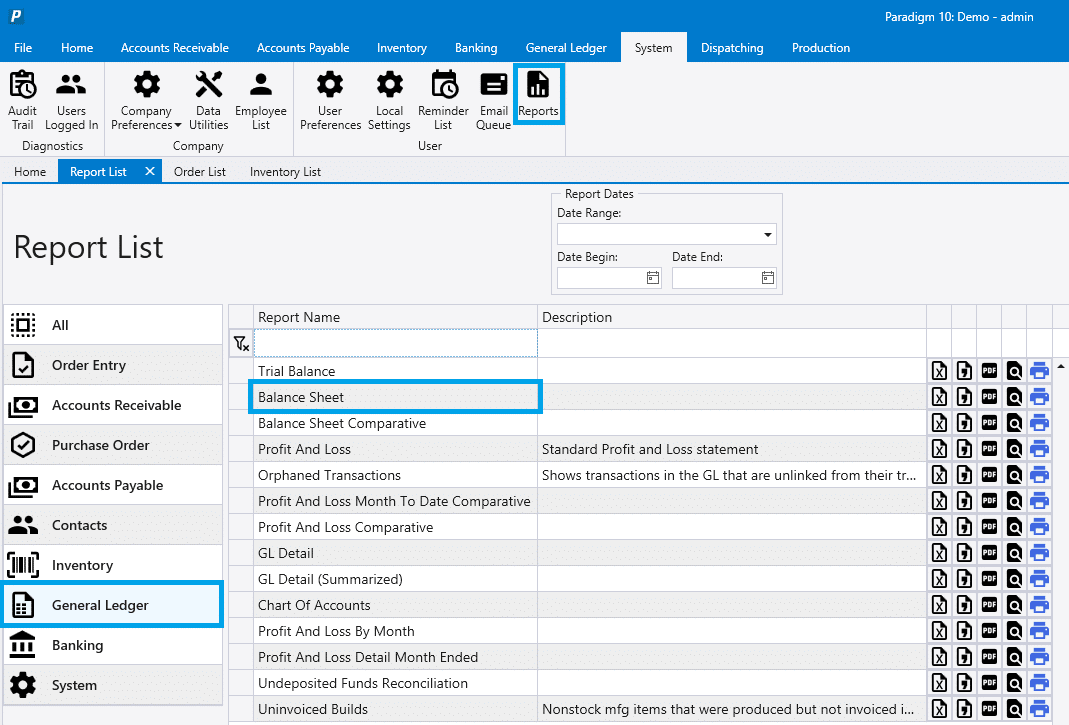Expand the Company Preferences dropdown arrow
The image size is (1069, 725).
point(176,124)
